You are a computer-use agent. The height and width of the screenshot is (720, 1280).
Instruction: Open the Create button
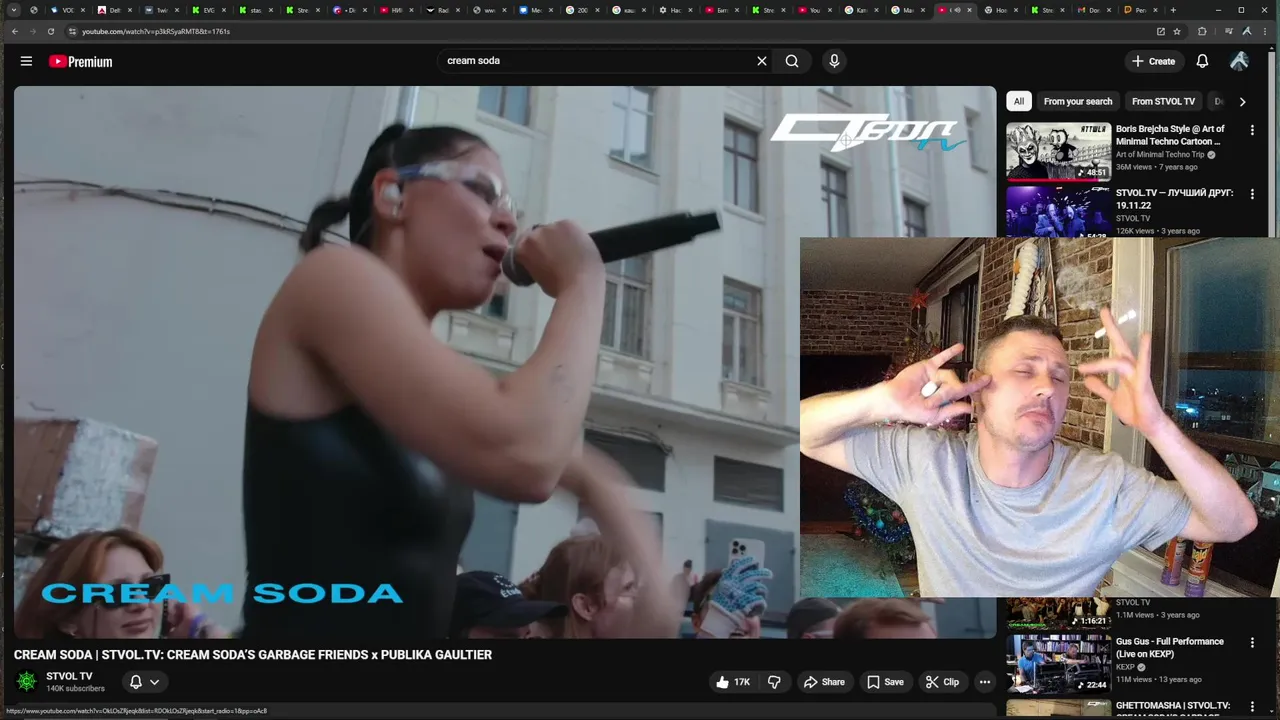[1153, 61]
